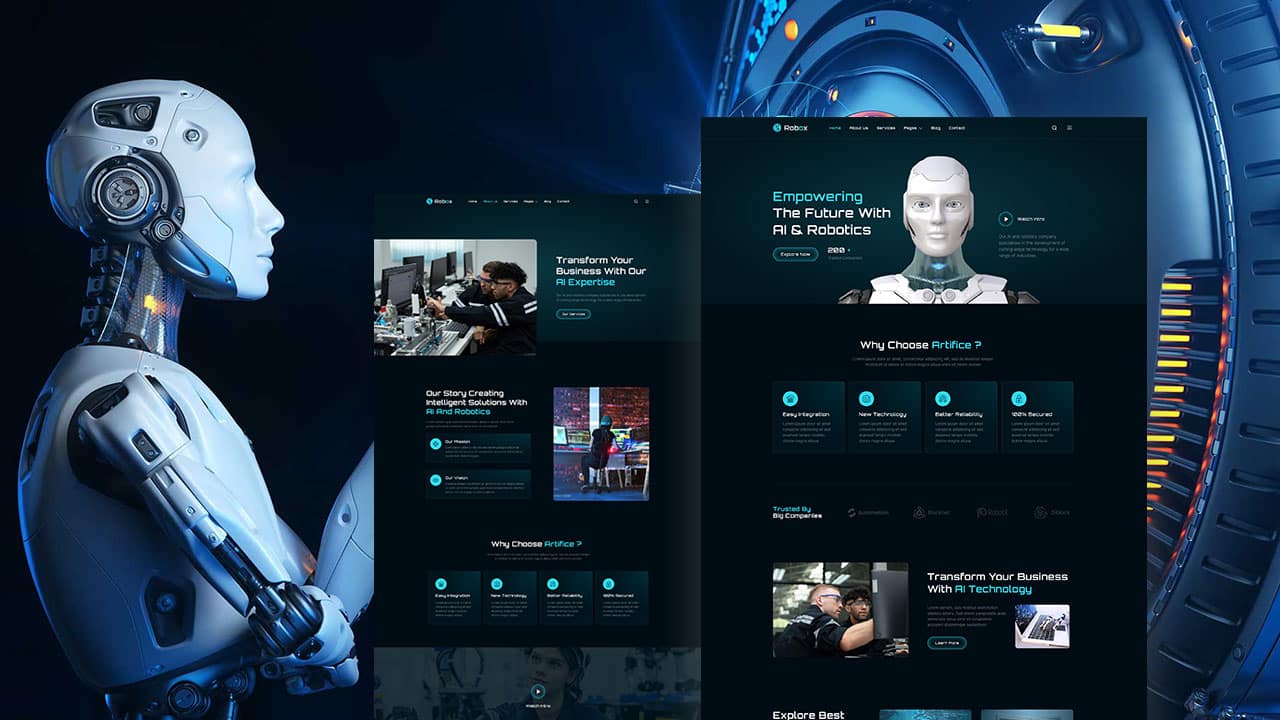The width and height of the screenshot is (1280, 720).
Task: Click the 'Our Story Creating Intelligent Solutions' heading
Action: click(x=476, y=402)
